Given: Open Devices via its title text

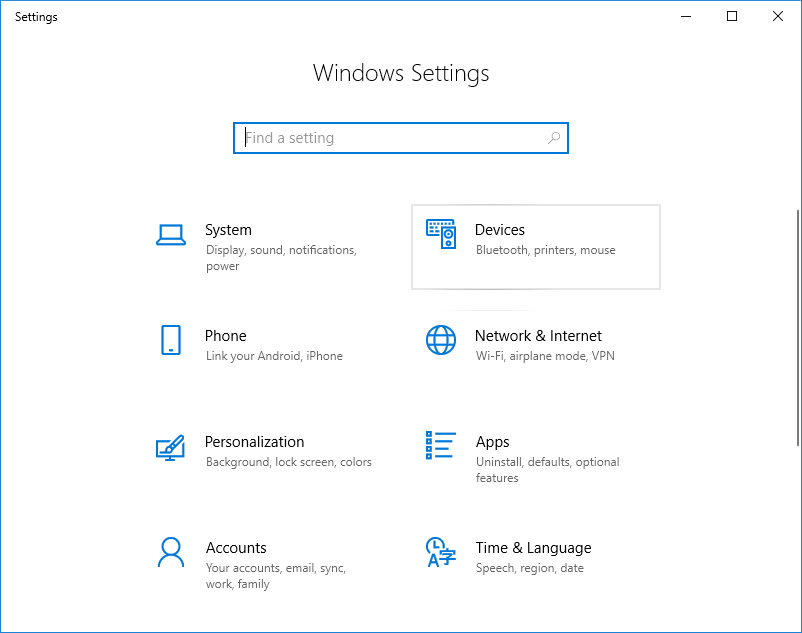Looking at the screenshot, I should click(x=500, y=230).
